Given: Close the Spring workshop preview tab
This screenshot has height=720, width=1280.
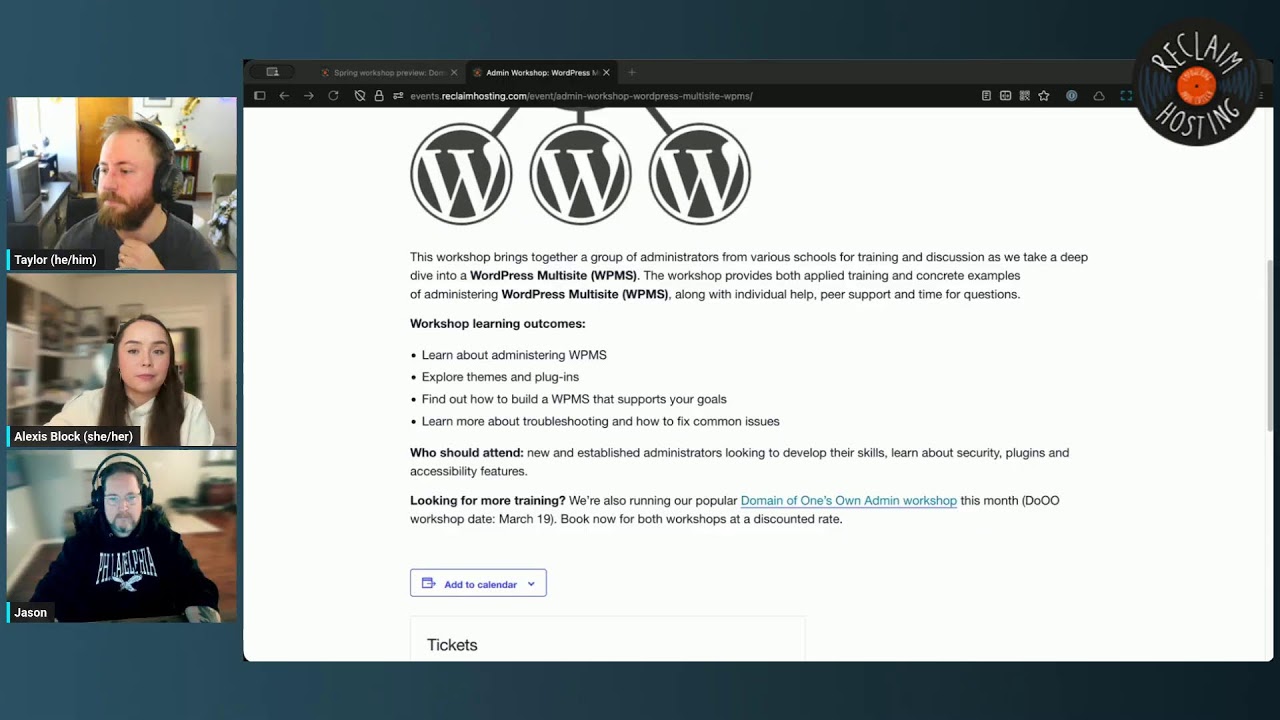Looking at the screenshot, I should (x=454, y=72).
